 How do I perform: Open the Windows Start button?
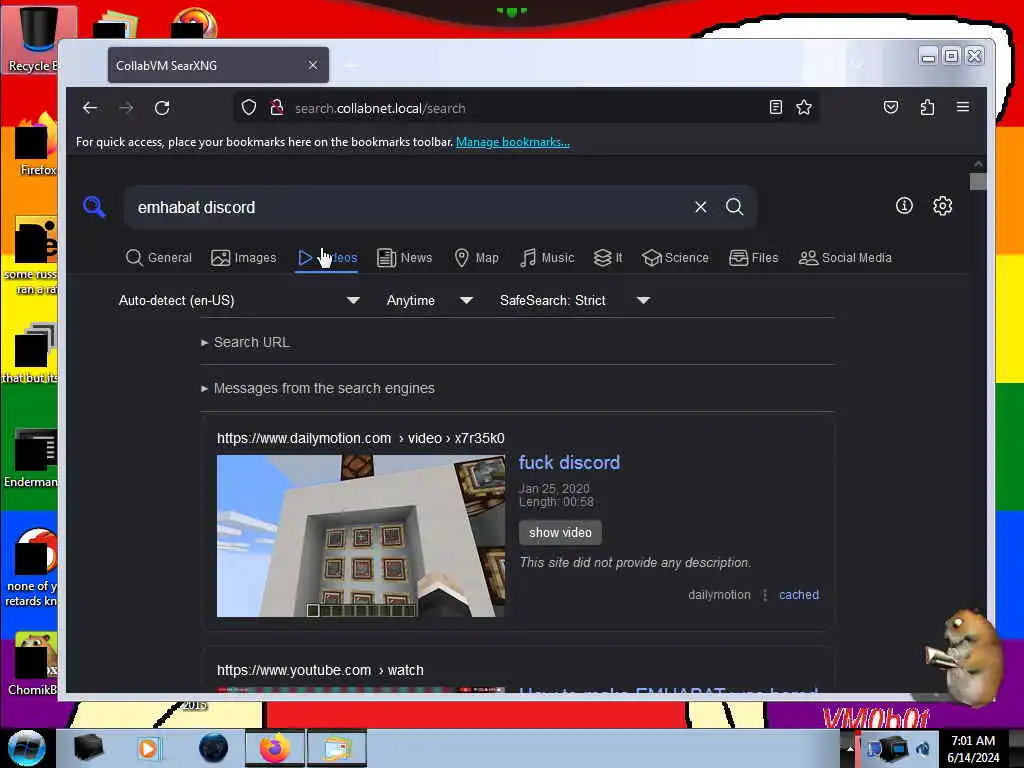(x=26, y=748)
